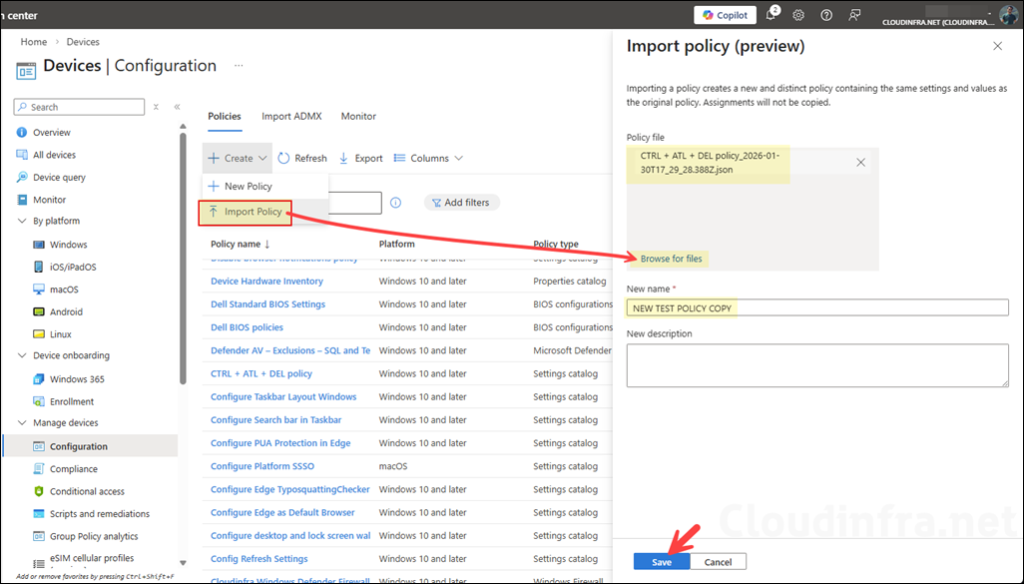Switch to the Import ADMX tab
This screenshot has height=584, width=1024.
pyautogui.click(x=291, y=116)
